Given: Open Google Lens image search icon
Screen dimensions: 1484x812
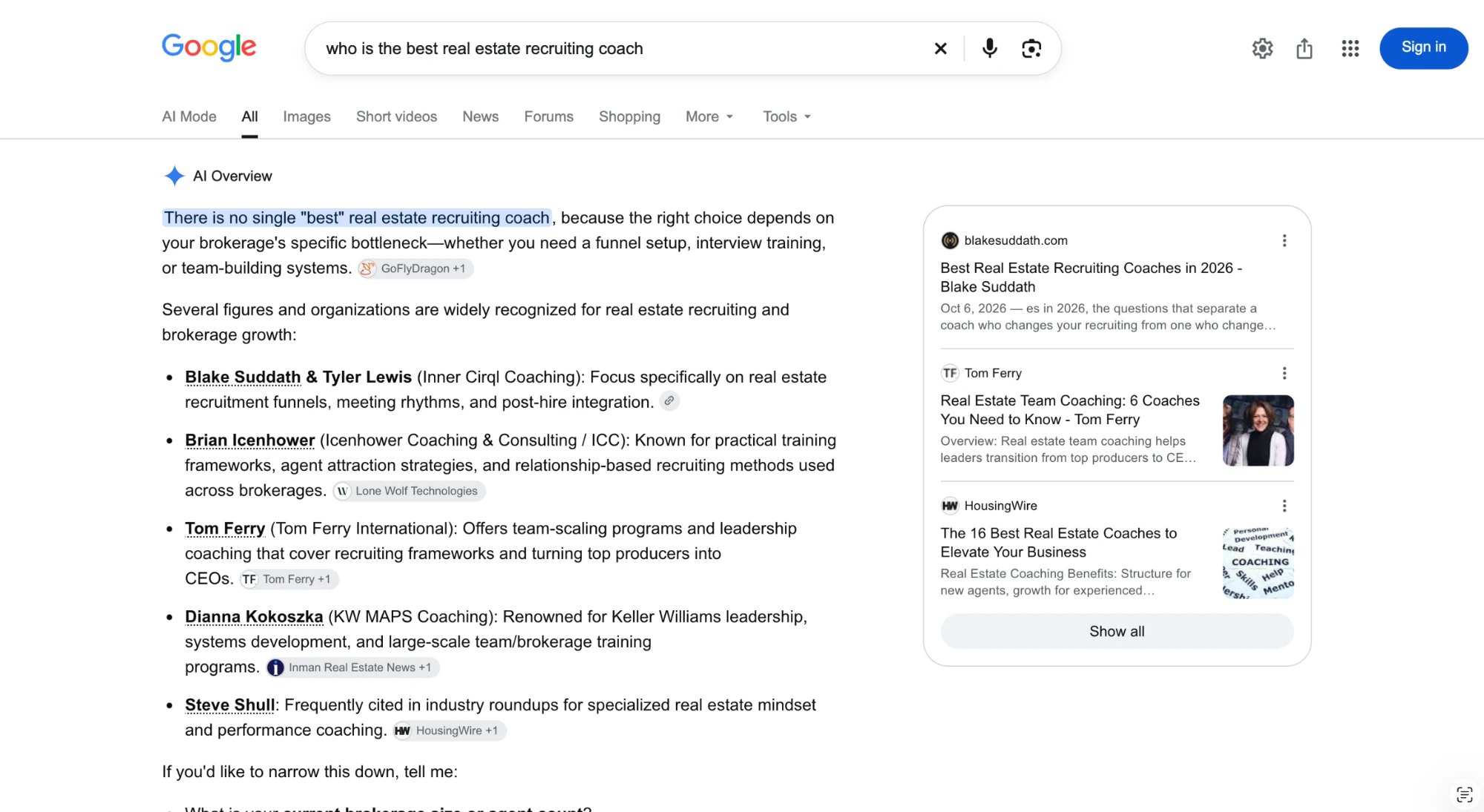Looking at the screenshot, I should [1031, 48].
